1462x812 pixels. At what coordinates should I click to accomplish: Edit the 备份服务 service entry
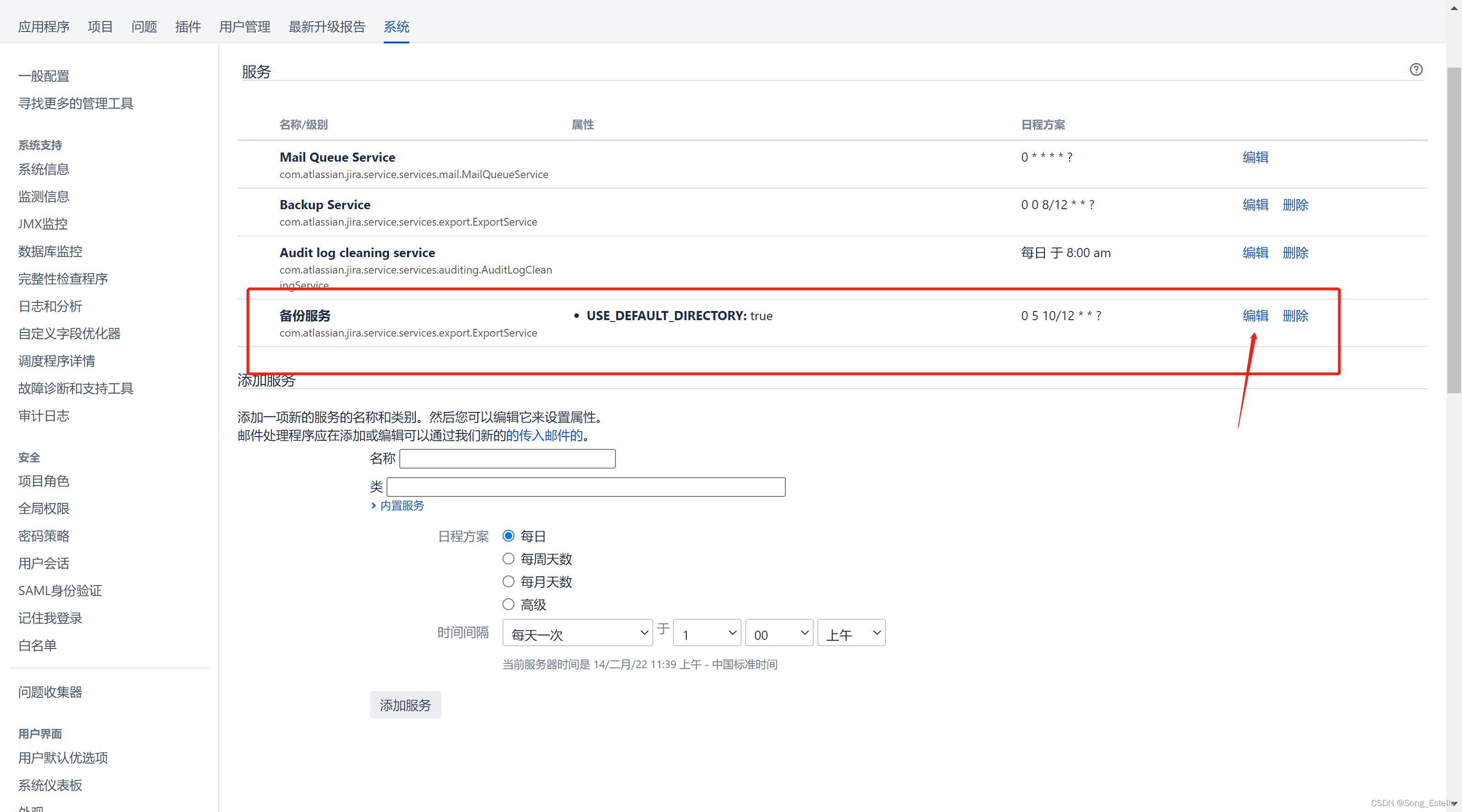click(1255, 316)
